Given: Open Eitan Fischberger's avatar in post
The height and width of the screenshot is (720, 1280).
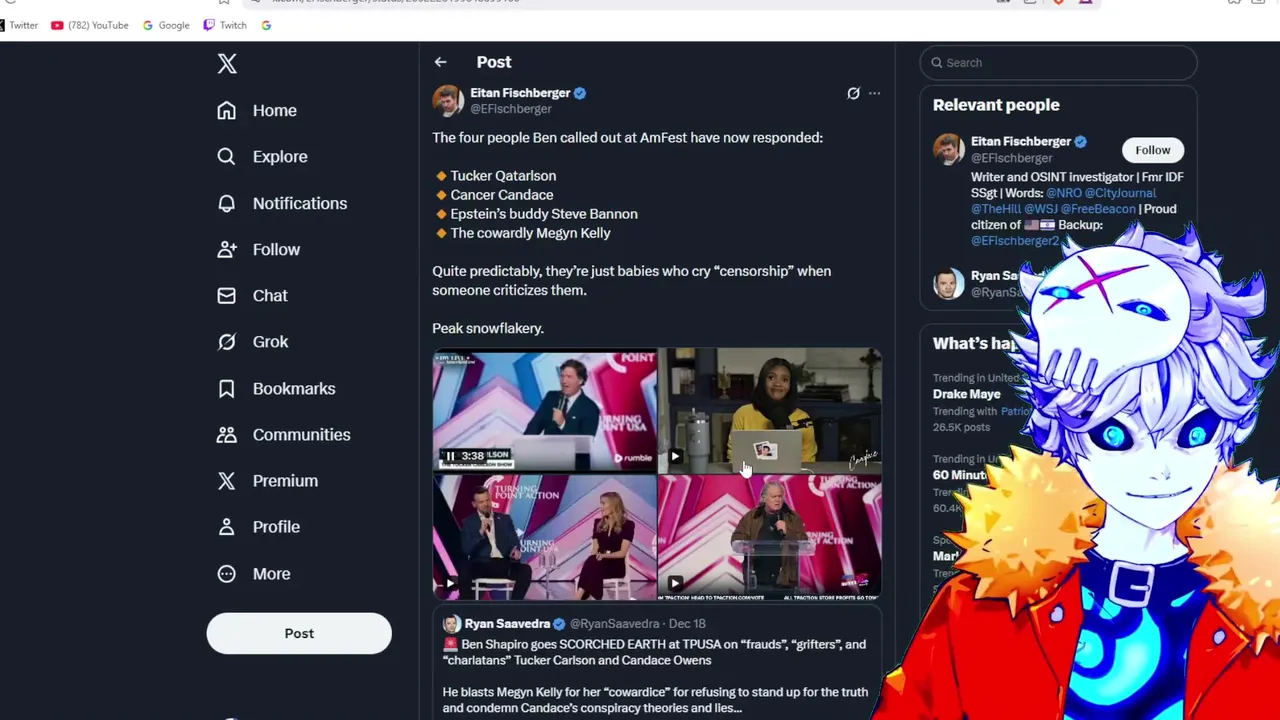Looking at the screenshot, I should point(448,100).
